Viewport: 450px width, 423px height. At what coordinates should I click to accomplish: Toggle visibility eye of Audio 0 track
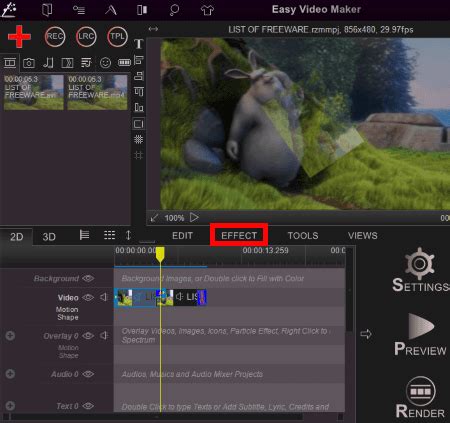88,374
